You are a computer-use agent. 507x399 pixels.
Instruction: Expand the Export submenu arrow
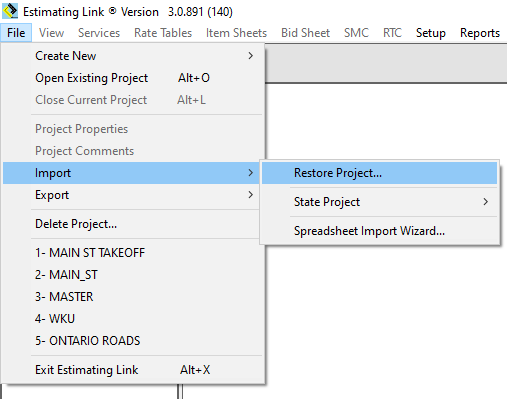[251, 195]
